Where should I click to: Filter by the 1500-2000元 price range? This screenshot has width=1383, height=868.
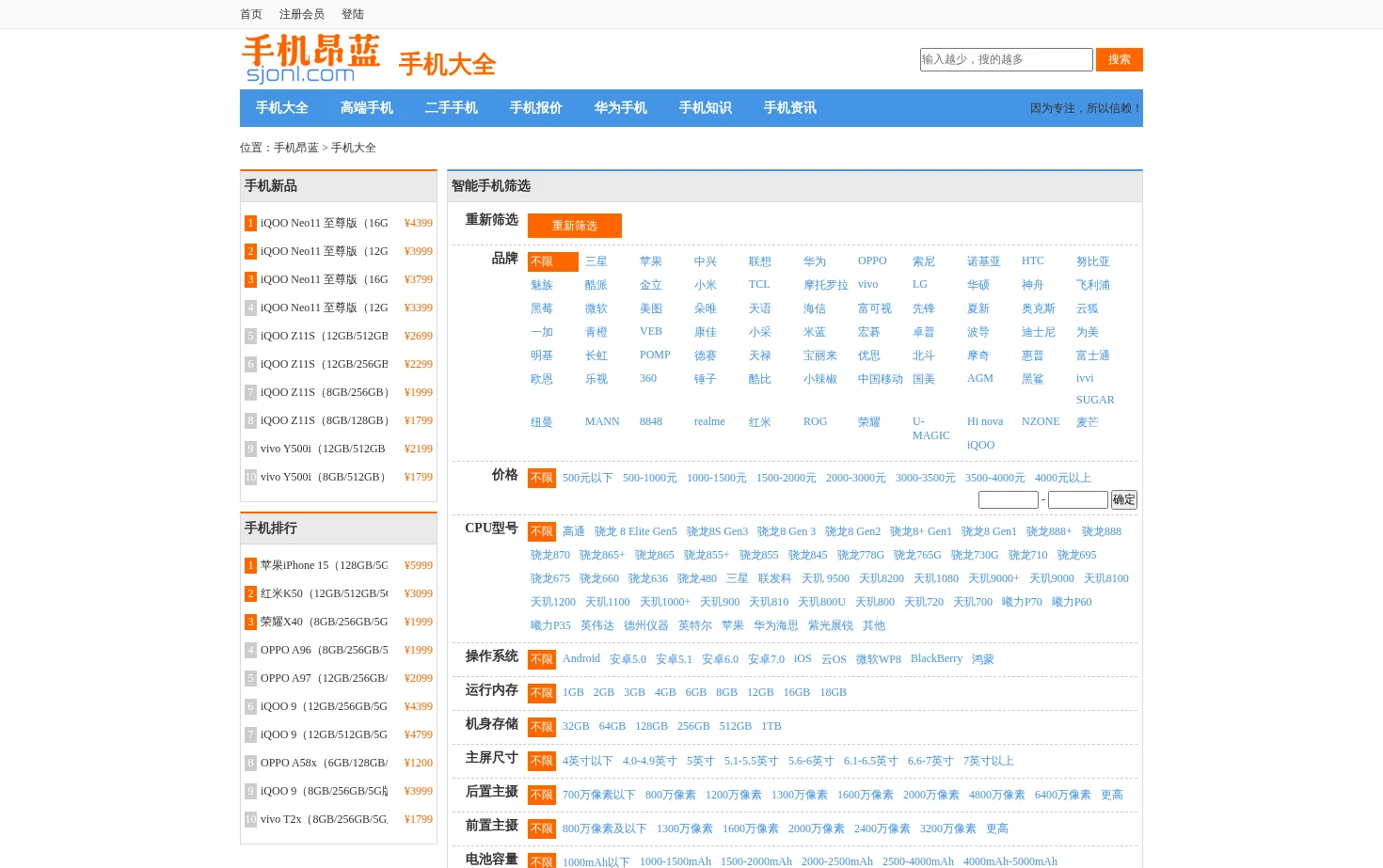point(787,478)
